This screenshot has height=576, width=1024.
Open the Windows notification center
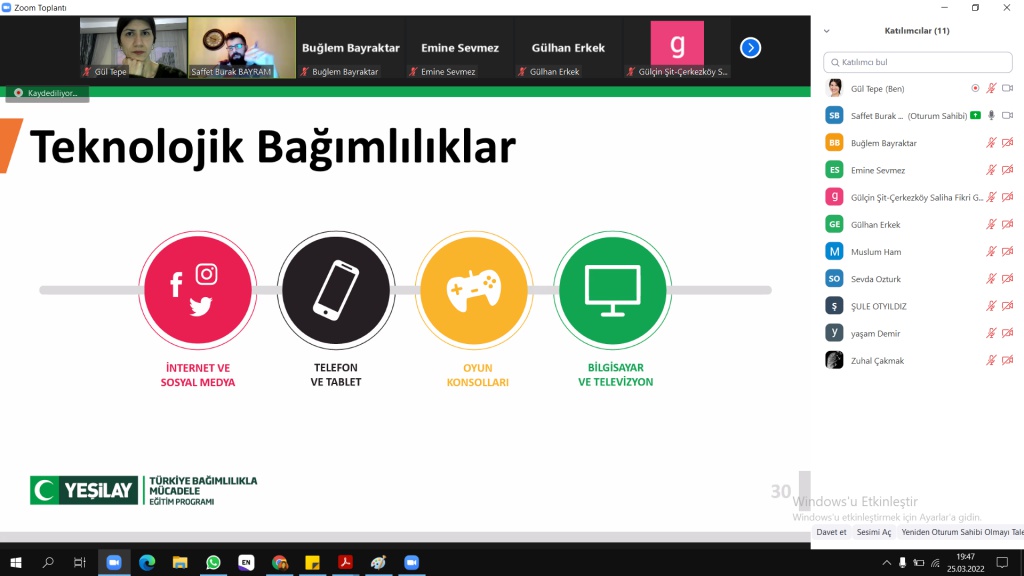(x=1002, y=563)
